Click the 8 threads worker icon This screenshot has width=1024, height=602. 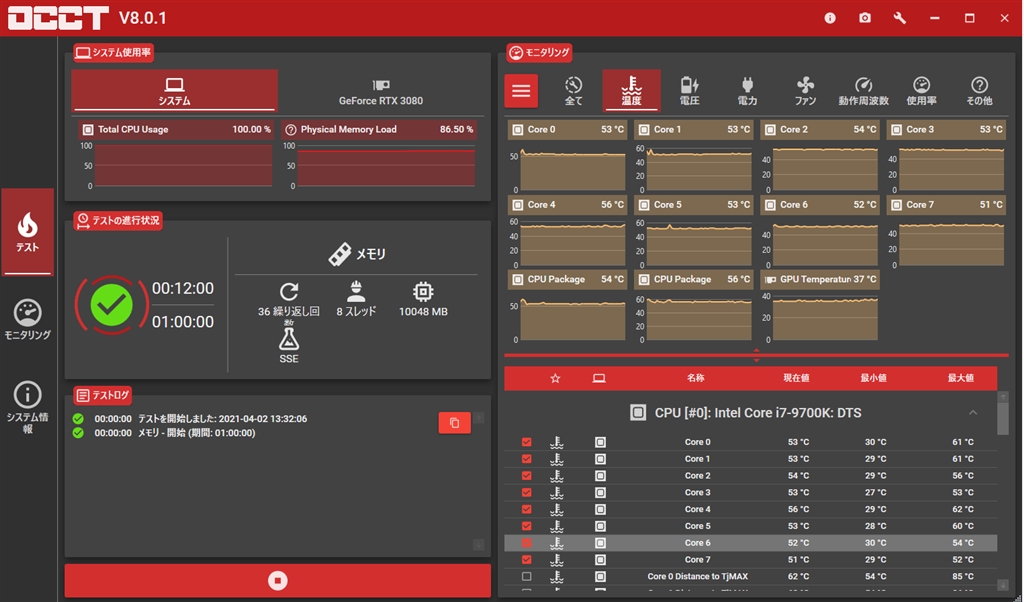point(356,292)
